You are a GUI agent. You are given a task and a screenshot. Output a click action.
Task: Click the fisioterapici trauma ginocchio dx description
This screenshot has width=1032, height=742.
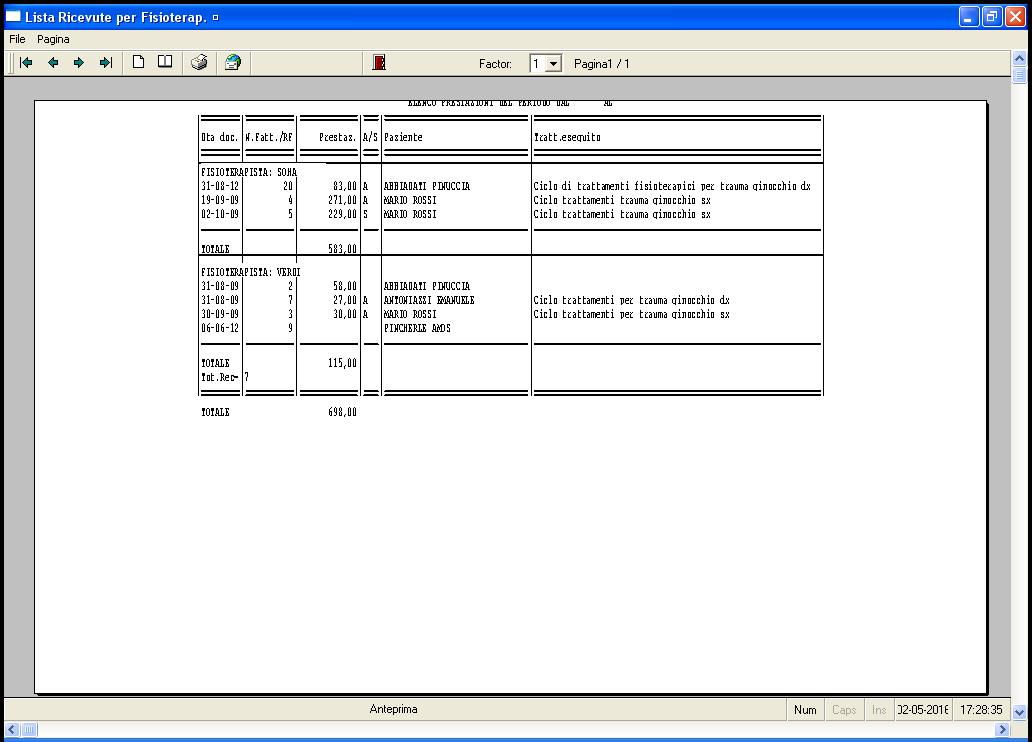tap(672, 186)
